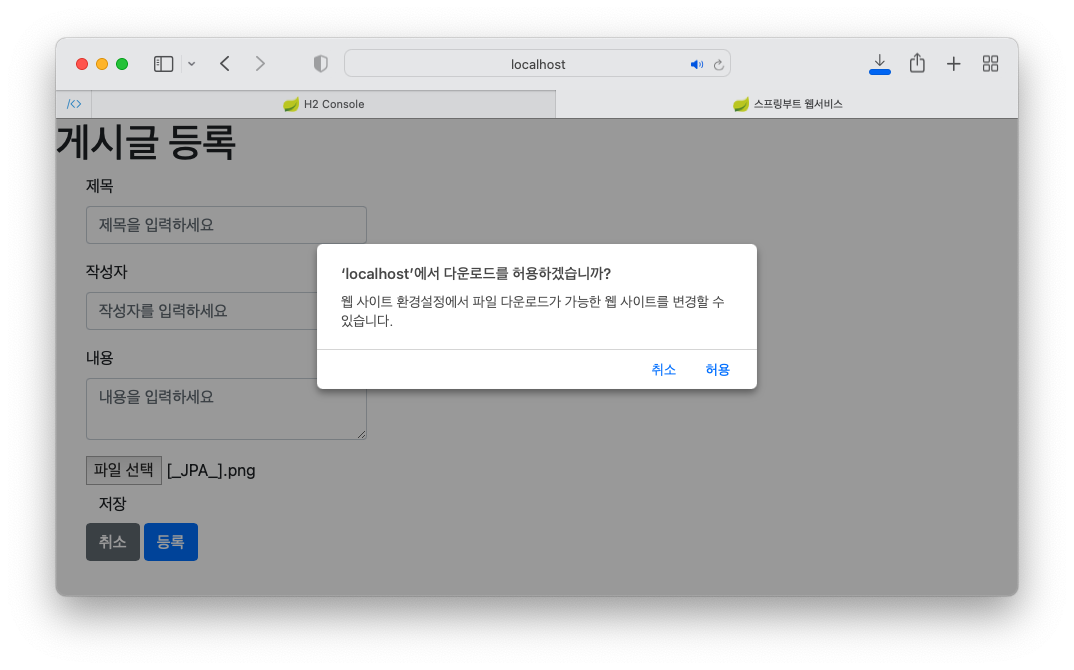
Task: Click 허용 to allow downloads
Action: (717, 370)
